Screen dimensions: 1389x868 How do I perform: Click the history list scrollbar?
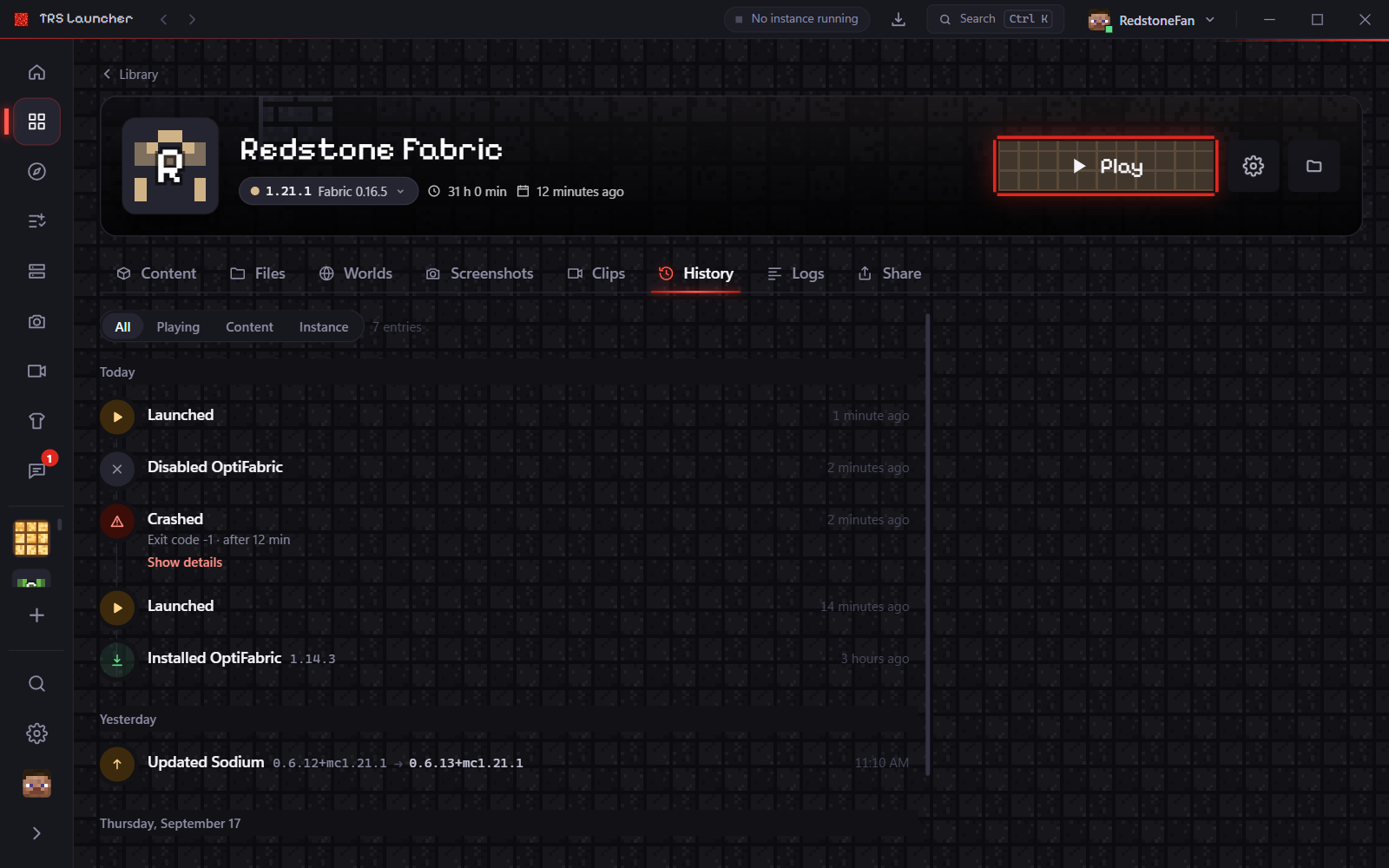(928, 544)
